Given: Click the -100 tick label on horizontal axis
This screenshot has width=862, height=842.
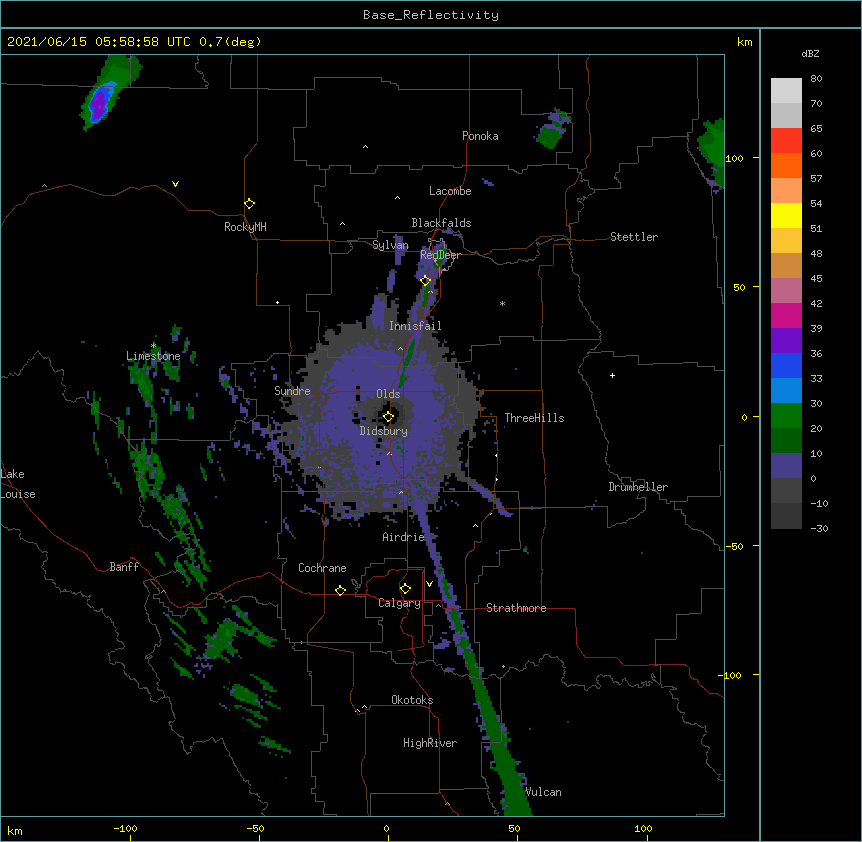Looking at the screenshot, I should point(125,828).
